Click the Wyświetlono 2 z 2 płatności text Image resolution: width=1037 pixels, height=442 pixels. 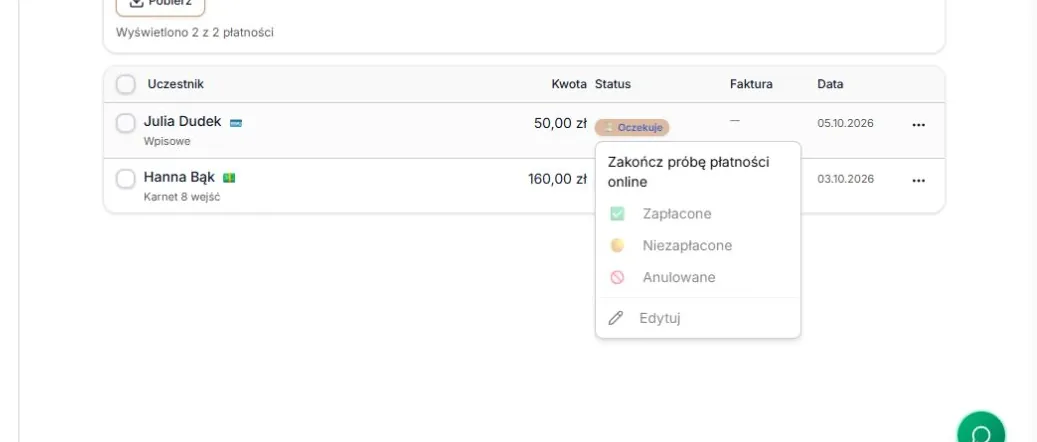point(194,32)
